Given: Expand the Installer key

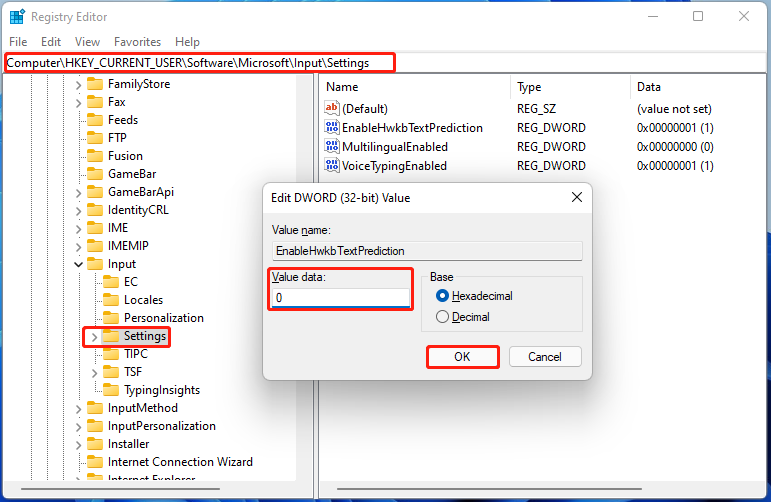Looking at the screenshot, I should coord(79,445).
